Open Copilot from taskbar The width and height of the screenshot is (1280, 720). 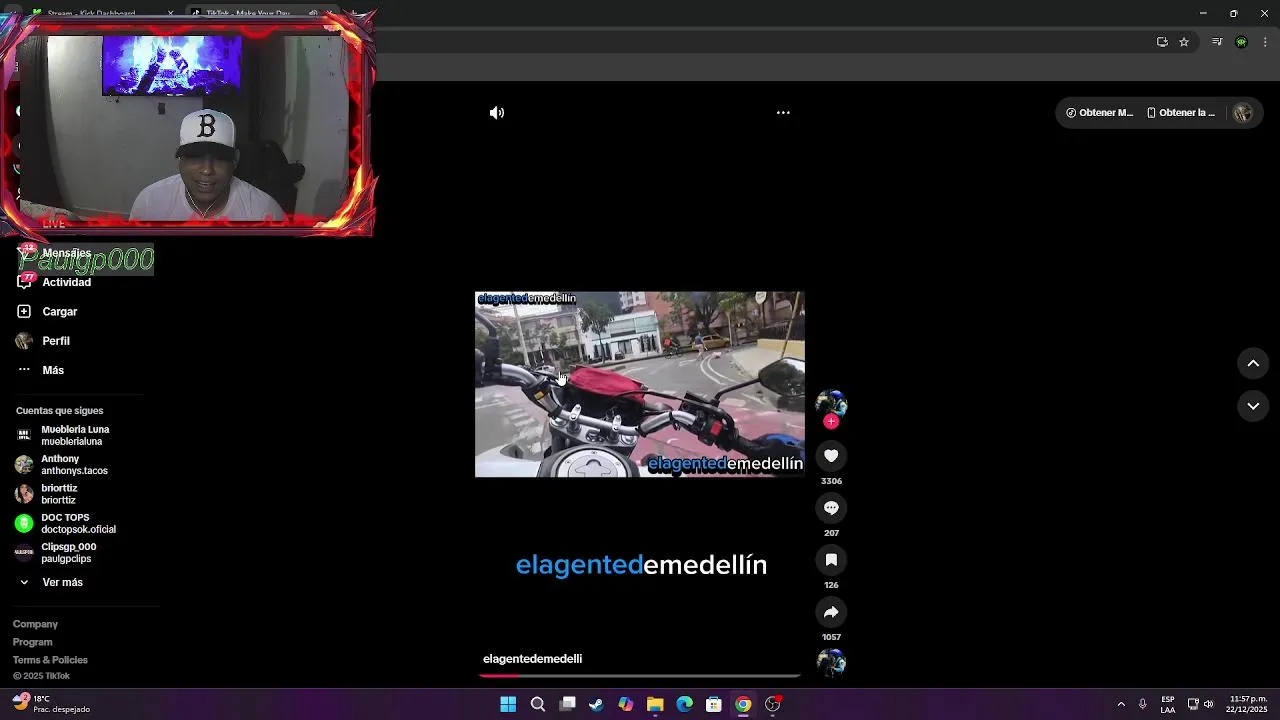click(626, 704)
